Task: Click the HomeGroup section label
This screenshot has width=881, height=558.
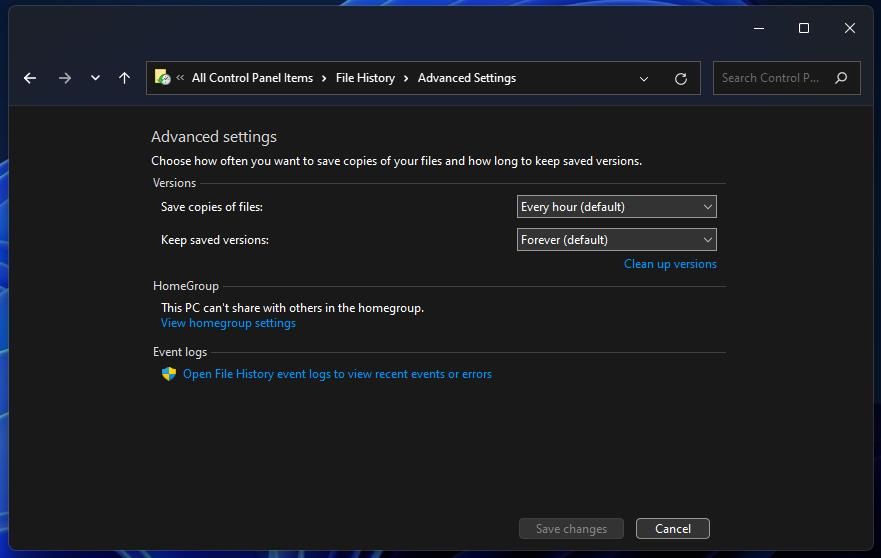Action: pyautogui.click(x=185, y=286)
